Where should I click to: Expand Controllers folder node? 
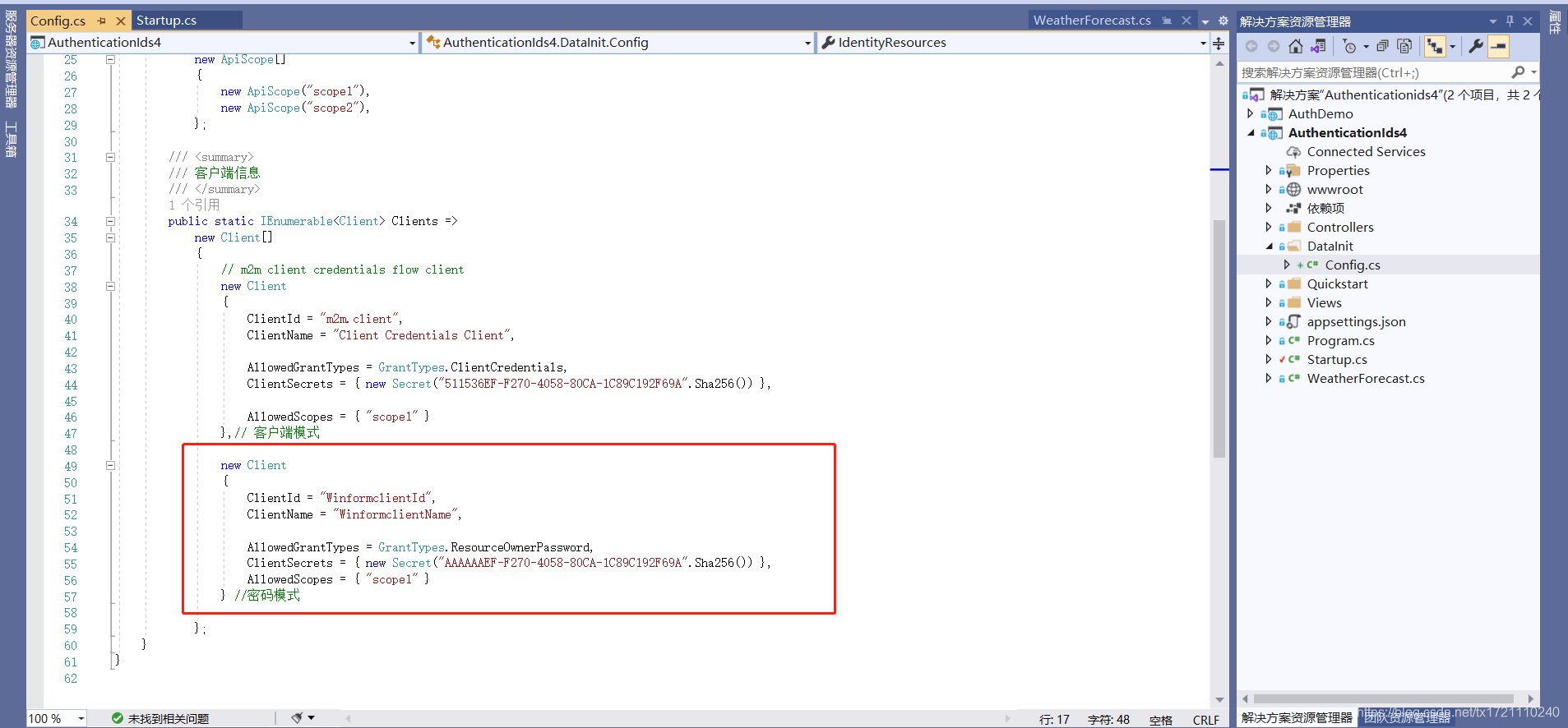1269,227
